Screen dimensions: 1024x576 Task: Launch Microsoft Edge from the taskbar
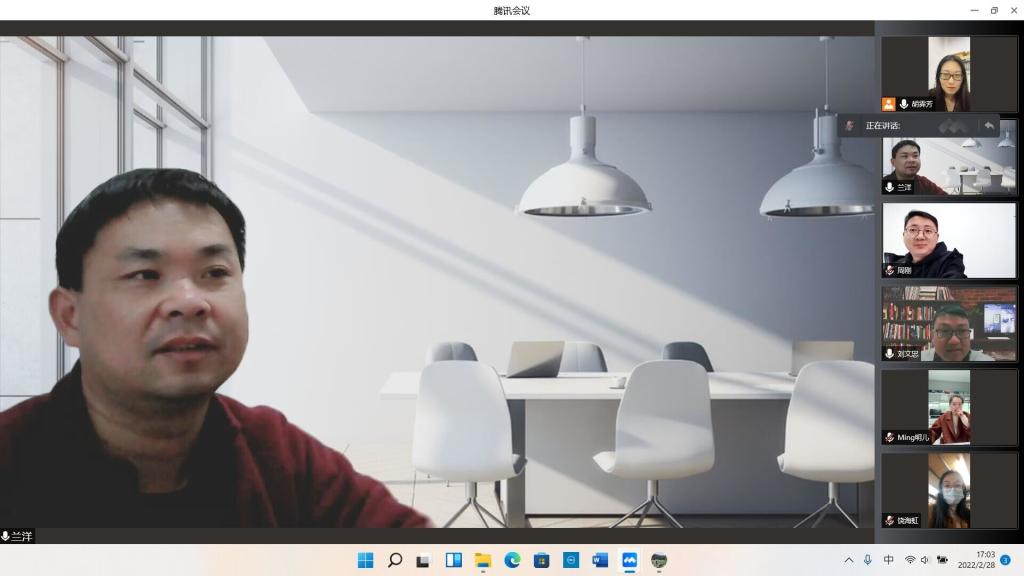(x=512, y=560)
